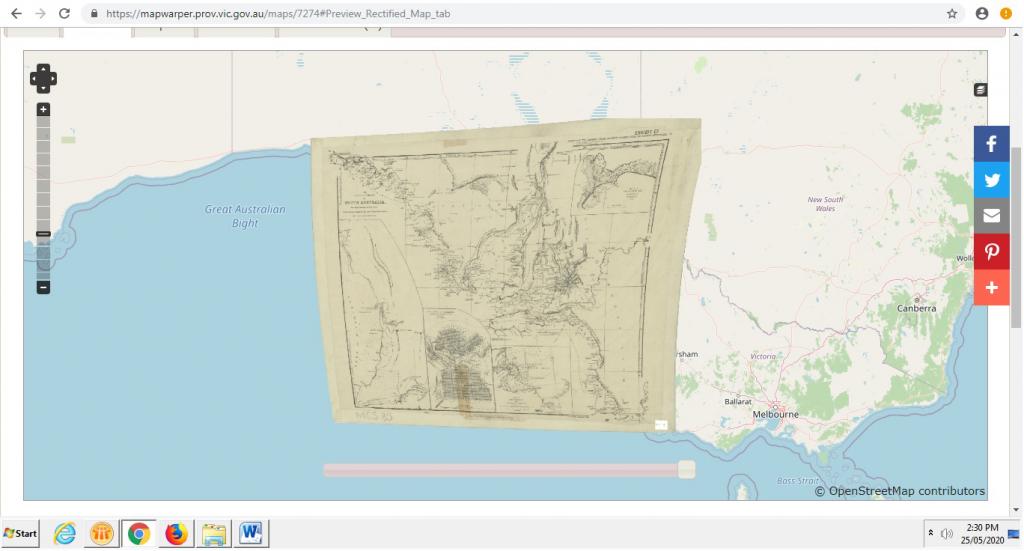Share the map on Facebook
1024x551 pixels.
(991, 144)
